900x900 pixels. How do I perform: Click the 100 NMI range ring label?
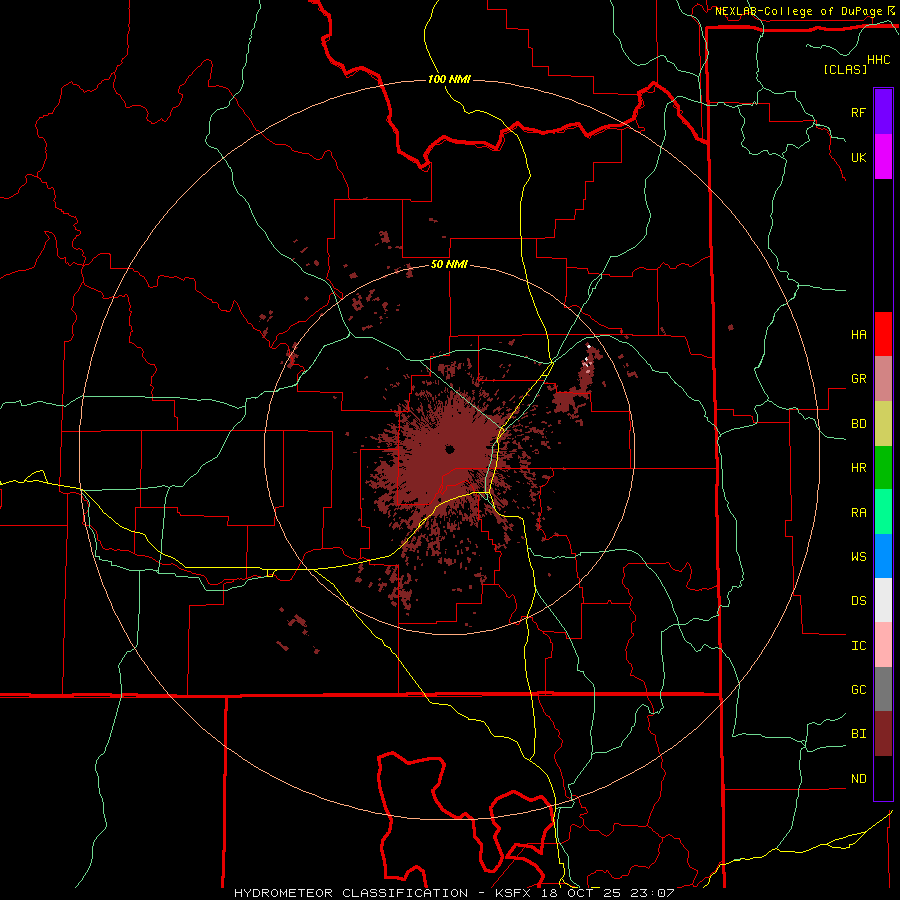(449, 79)
